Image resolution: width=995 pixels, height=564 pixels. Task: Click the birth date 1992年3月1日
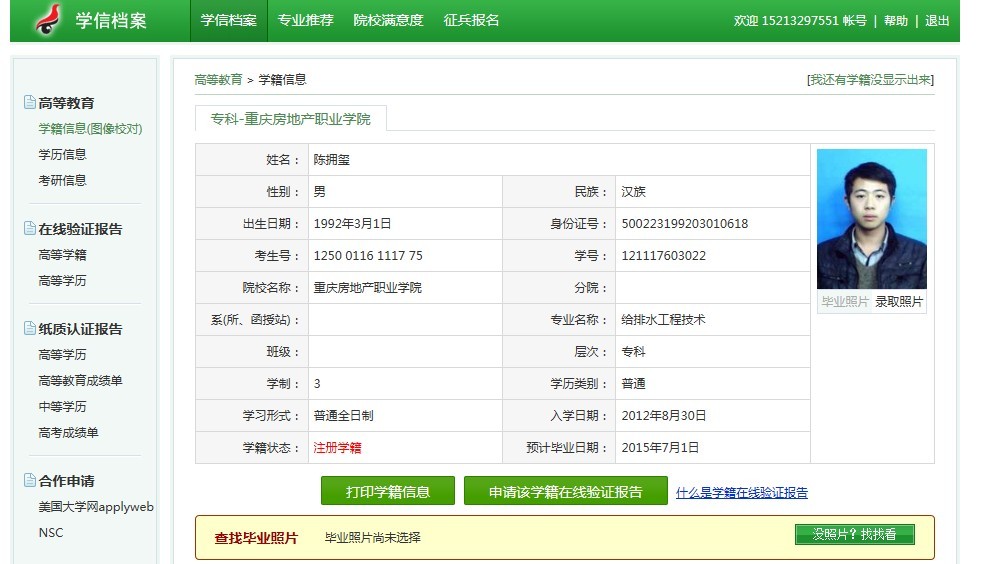[x=352, y=224]
